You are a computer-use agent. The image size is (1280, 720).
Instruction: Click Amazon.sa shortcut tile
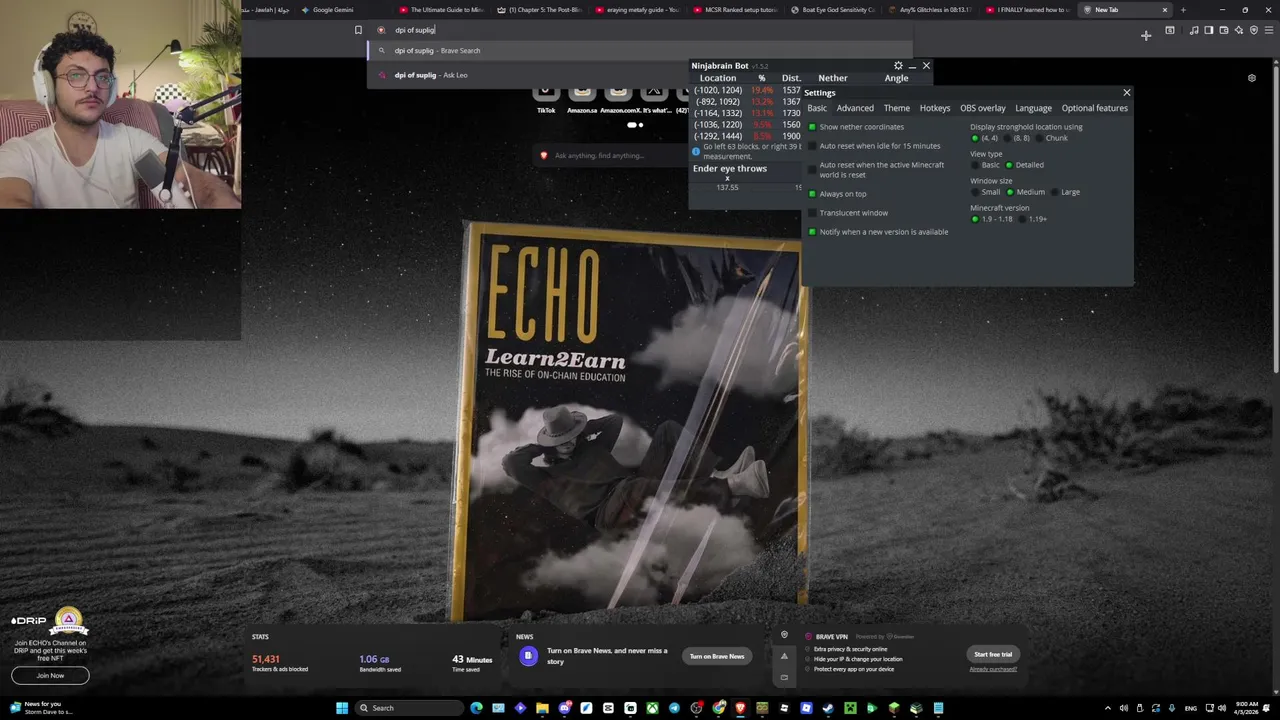coord(582,99)
